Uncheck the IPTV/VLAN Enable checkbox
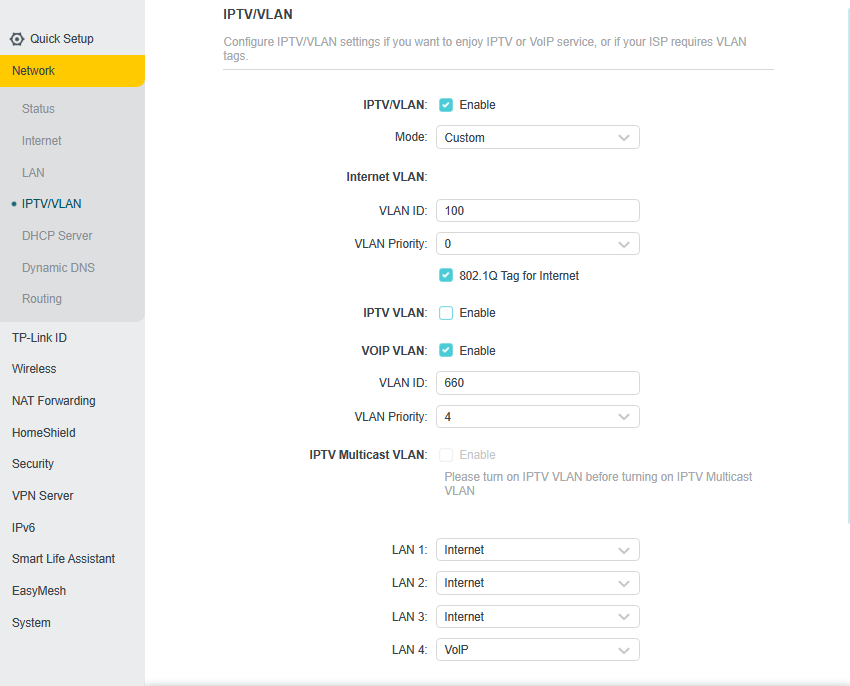 tap(446, 105)
